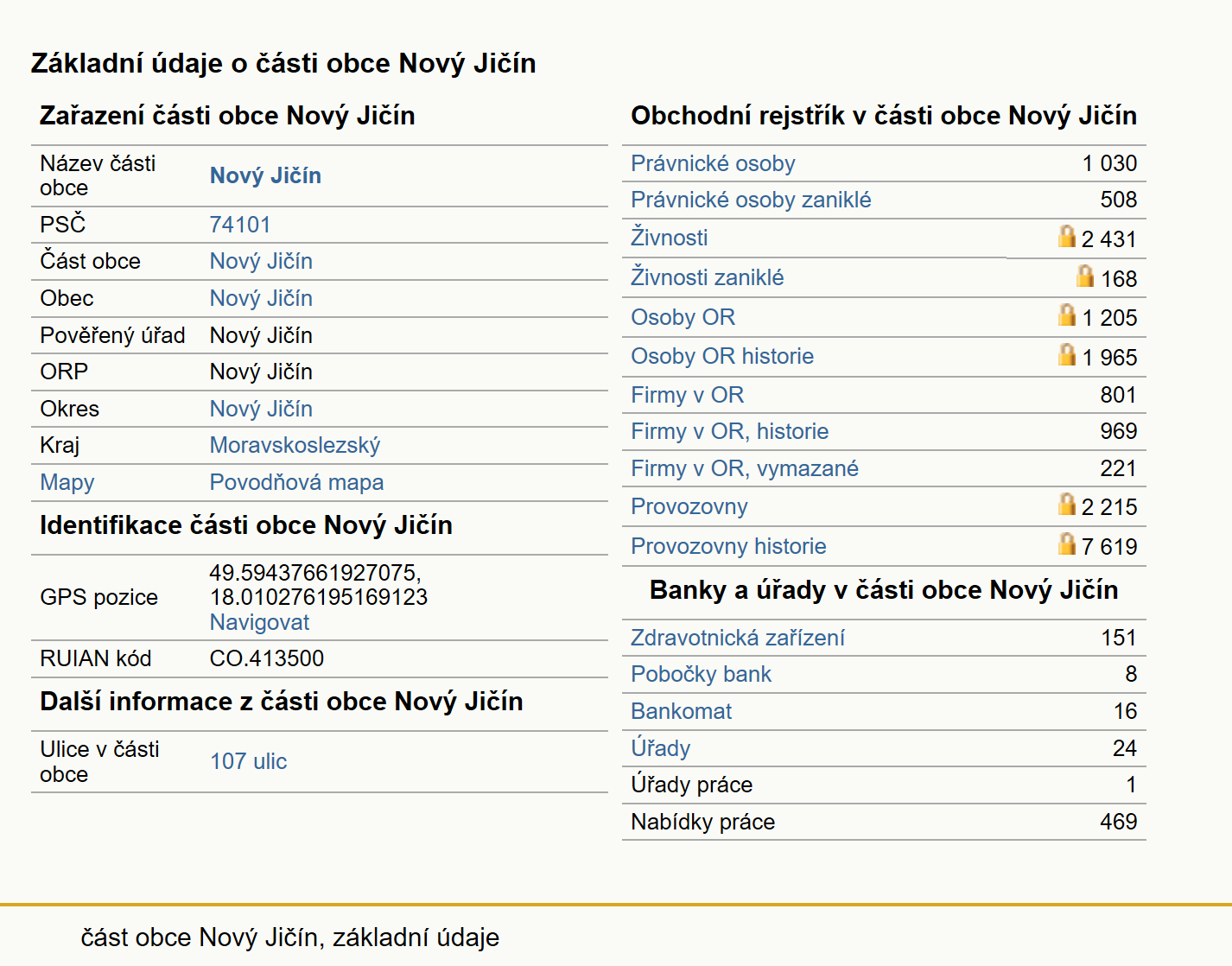Screen dimensions: 1232x966
Task: Click the lock icon beside Provozovny 2 215
Action: 1067,504
